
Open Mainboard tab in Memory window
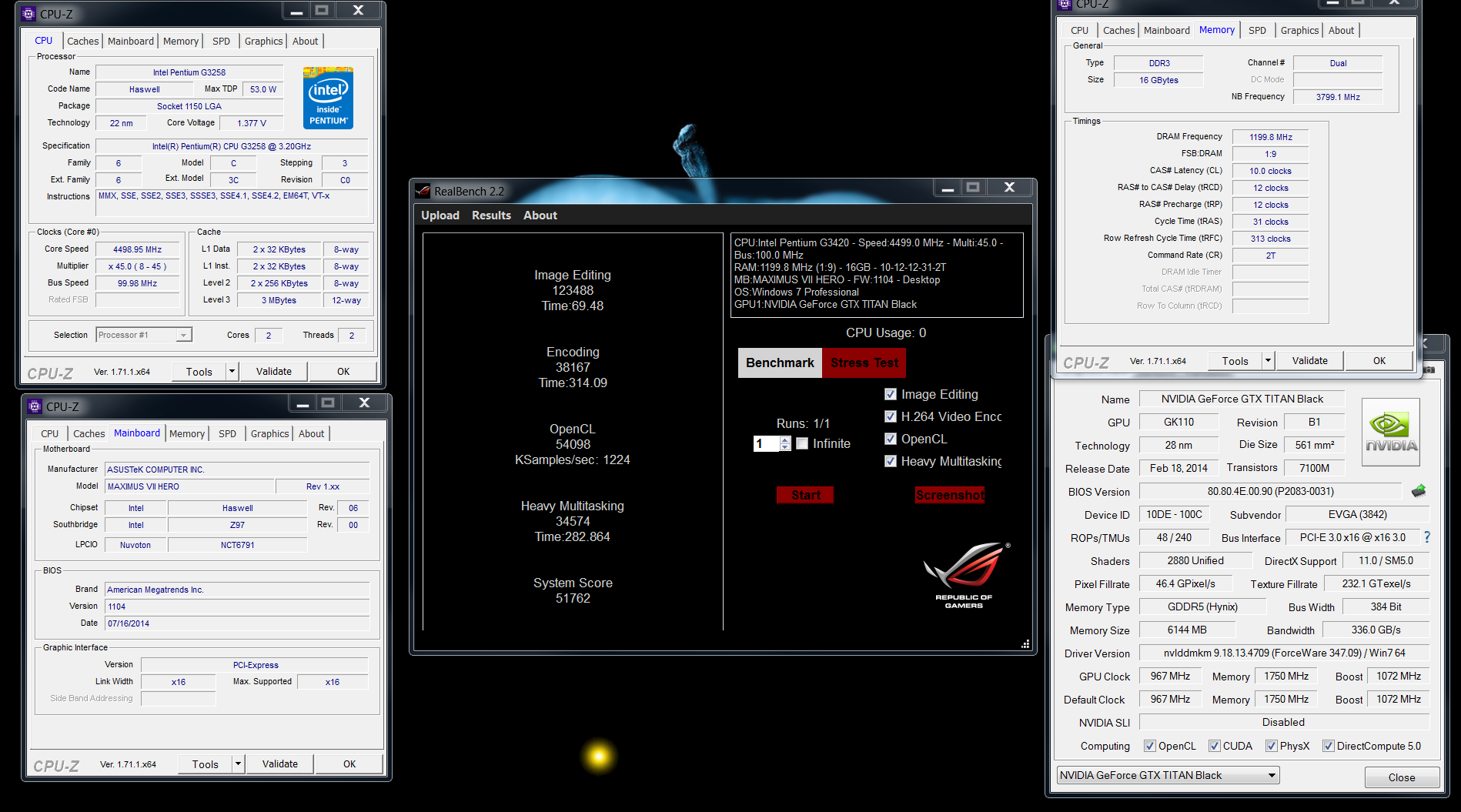click(1166, 30)
